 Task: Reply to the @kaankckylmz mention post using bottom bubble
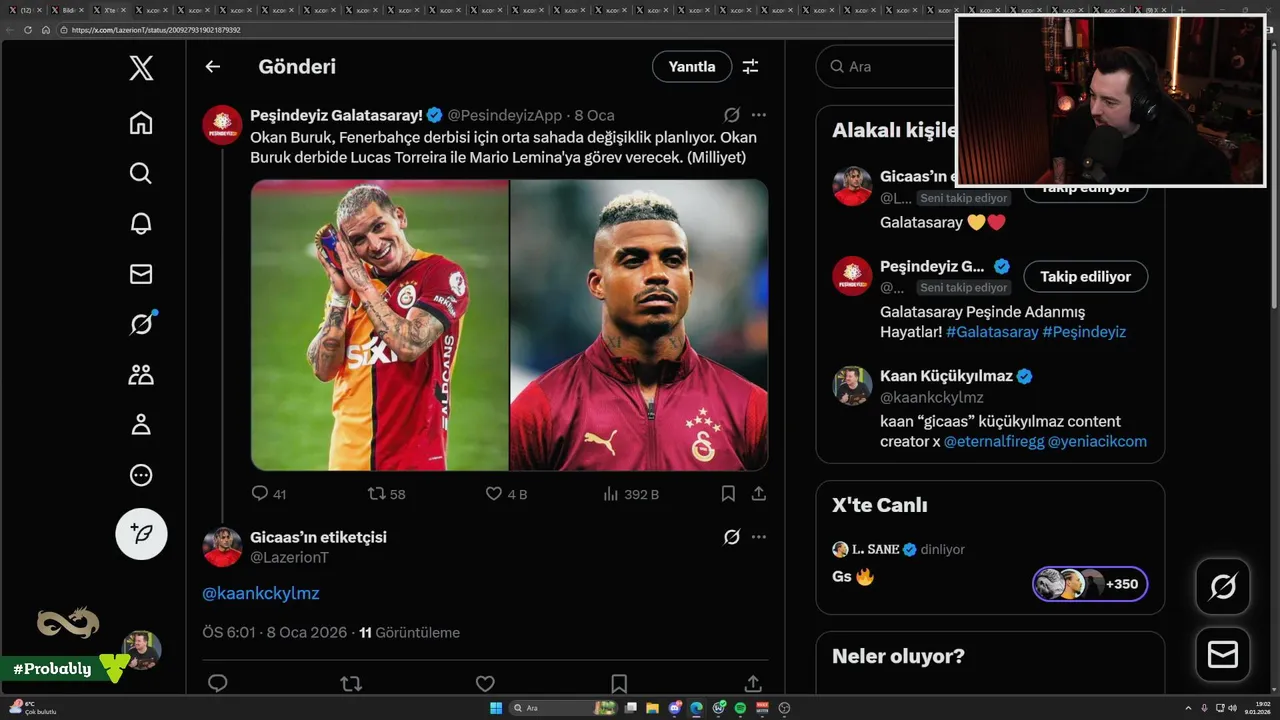(217, 683)
